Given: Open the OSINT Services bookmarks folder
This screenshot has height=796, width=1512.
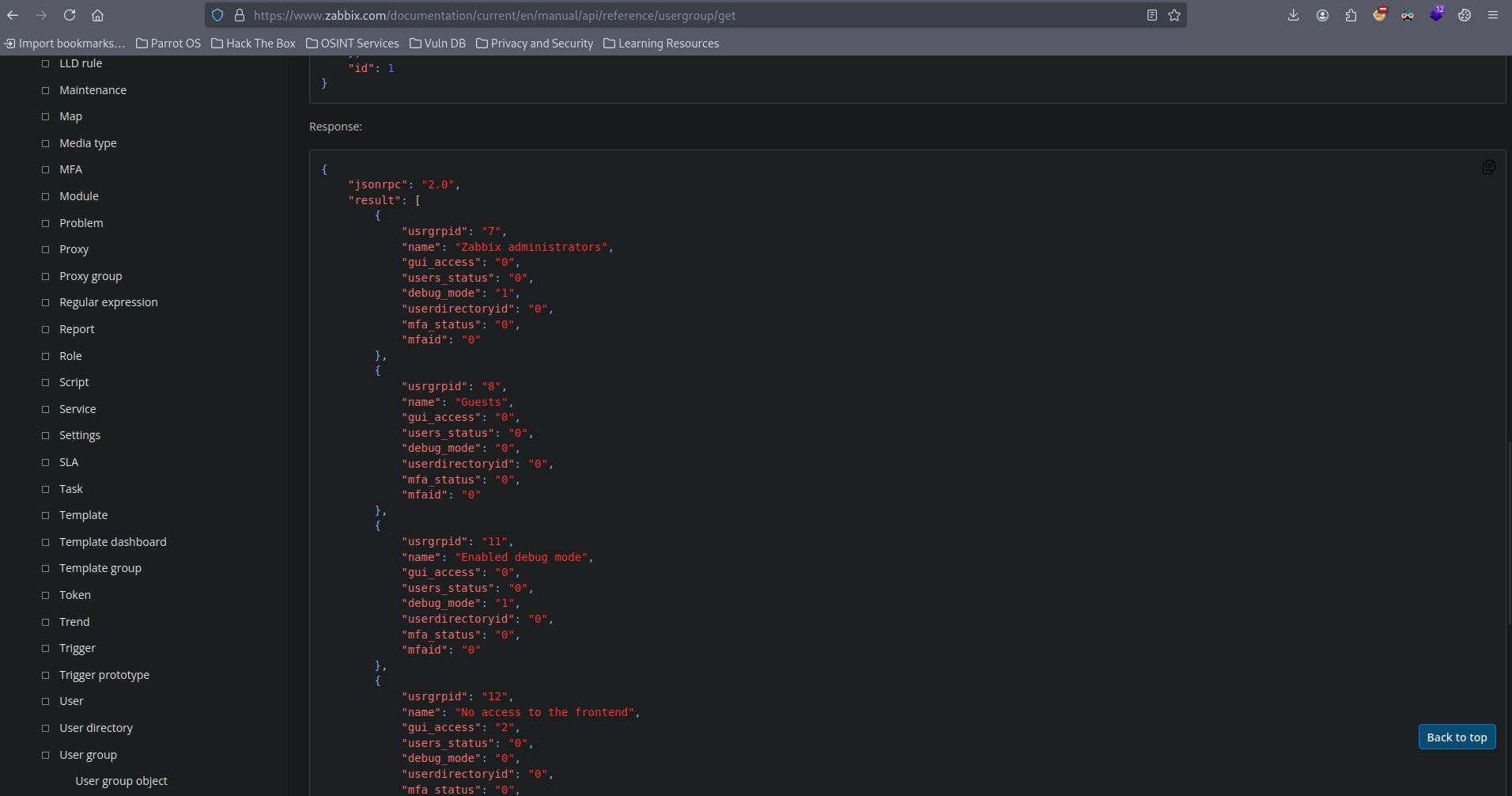Looking at the screenshot, I should click(352, 44).
